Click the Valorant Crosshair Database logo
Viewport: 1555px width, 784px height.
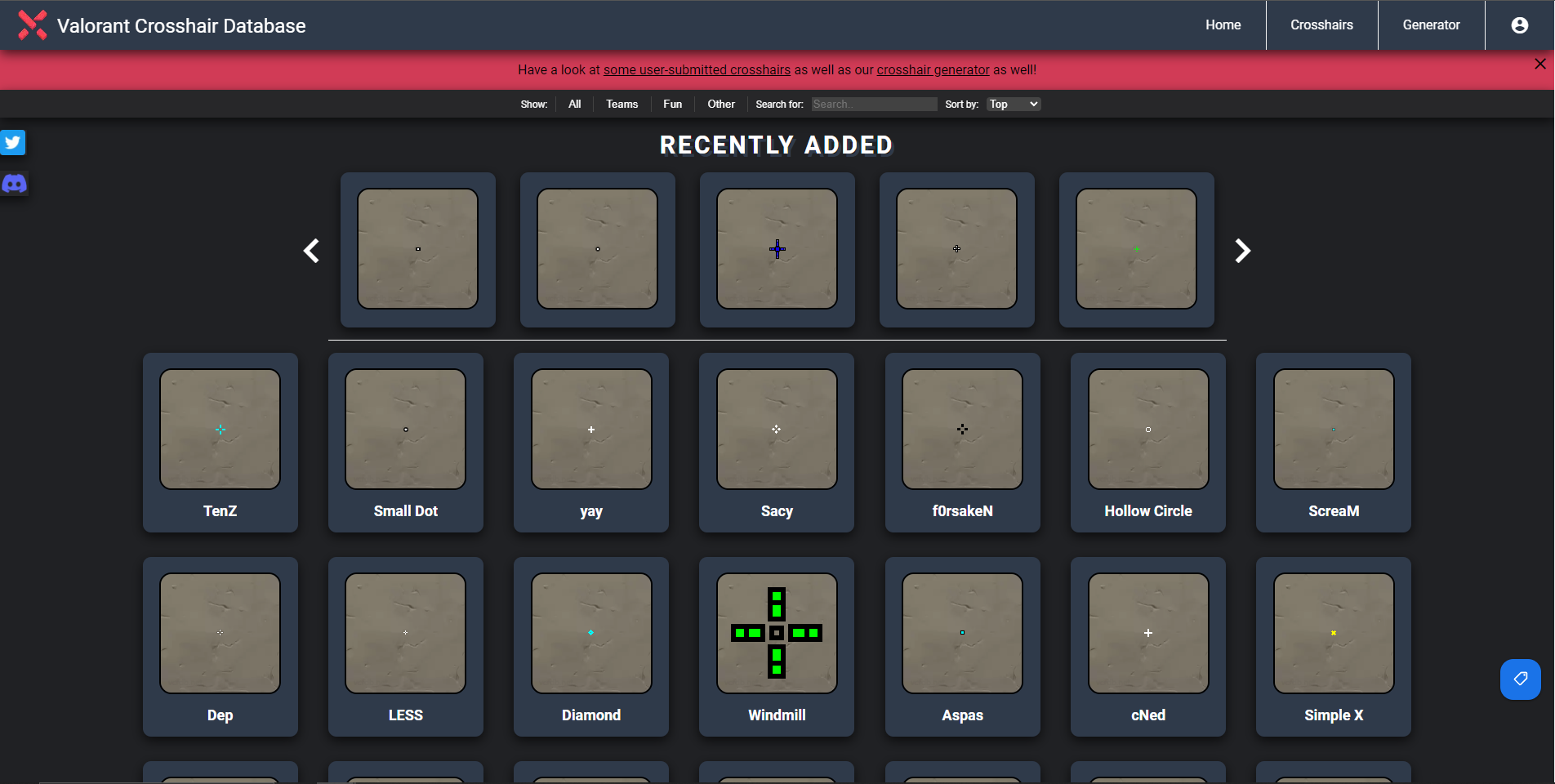point(33,25)
